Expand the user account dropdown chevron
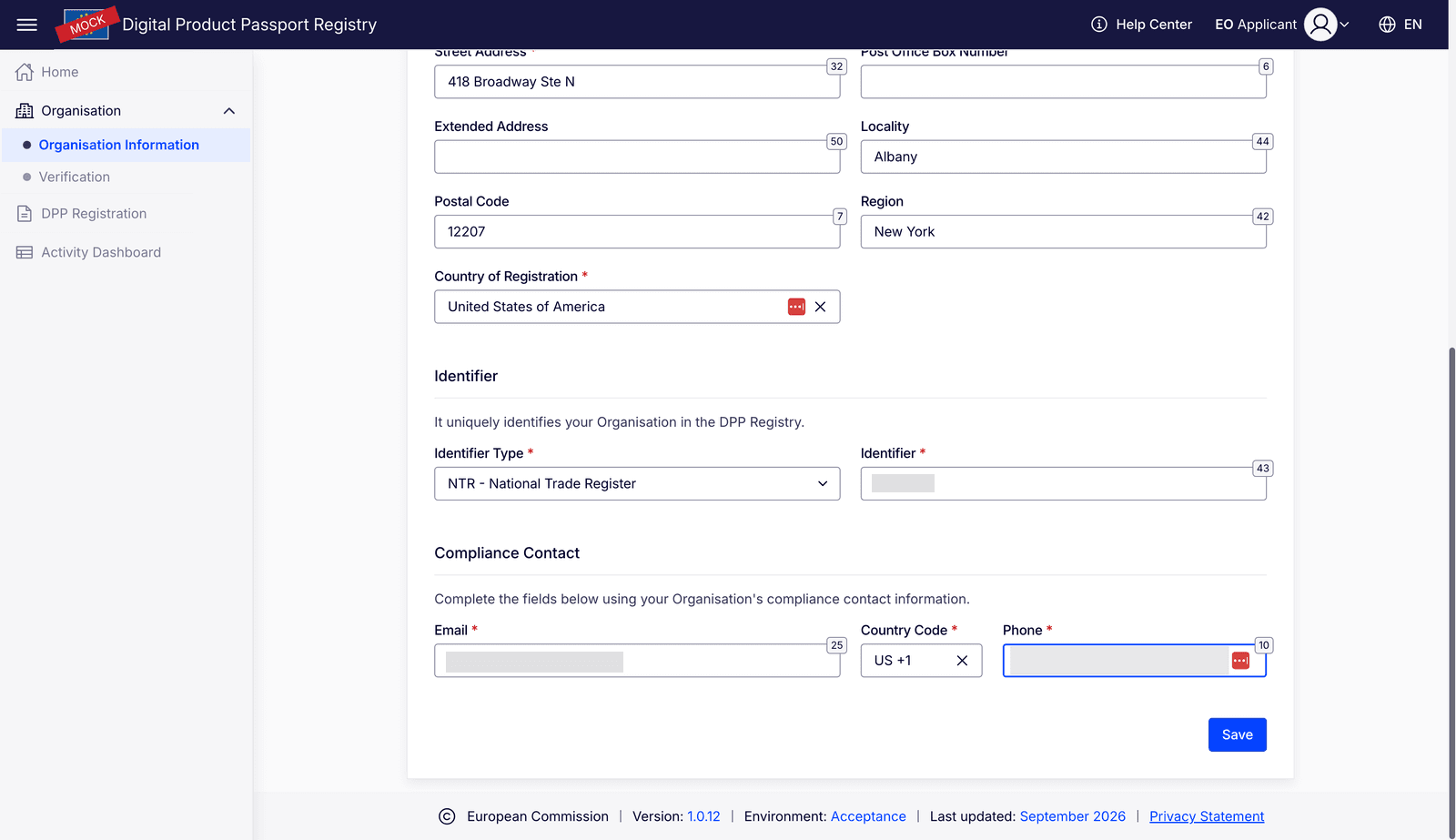The image size is (1456, 840). tap(1344, 25)
